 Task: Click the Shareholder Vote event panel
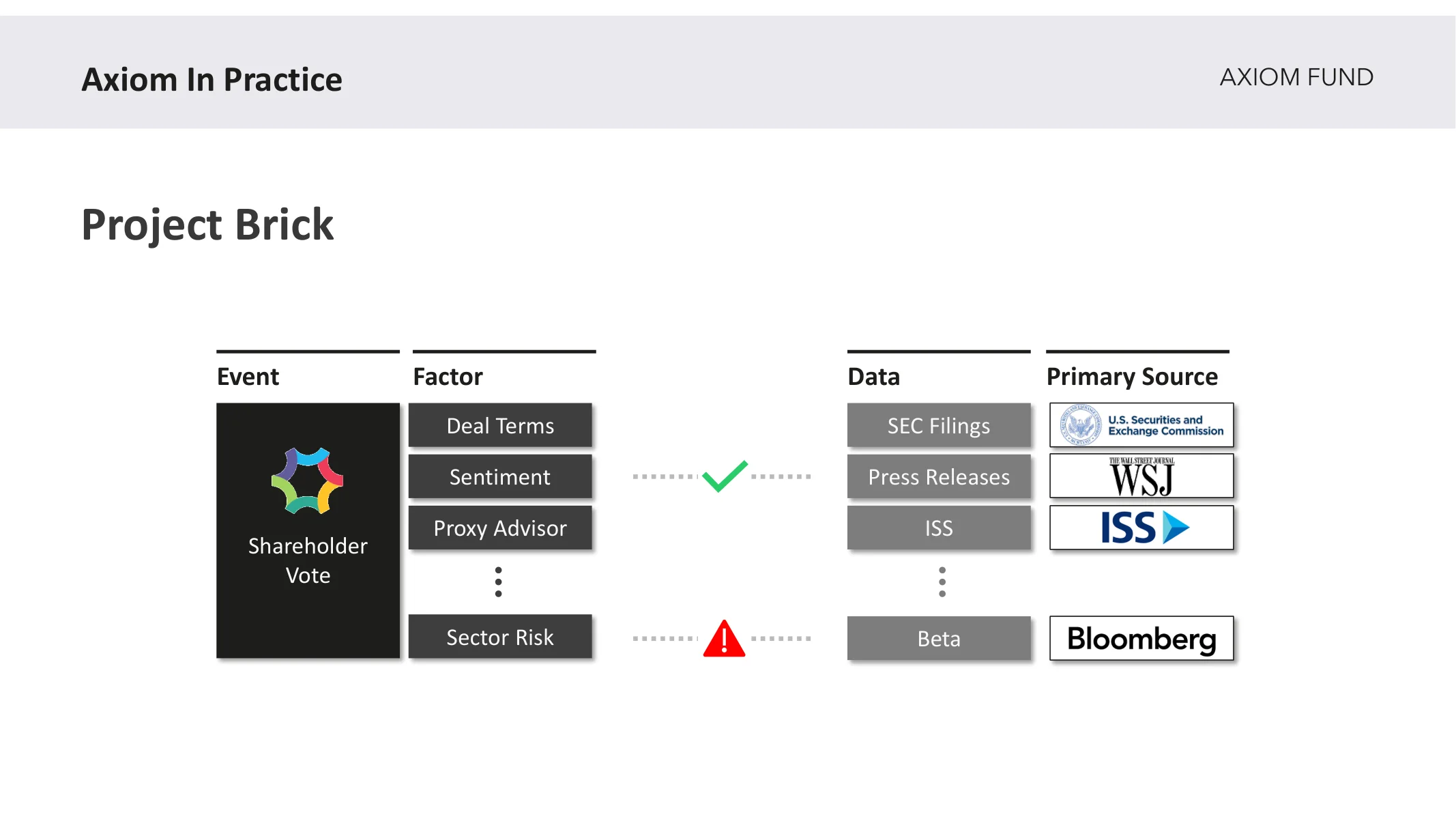coord(308,530)
